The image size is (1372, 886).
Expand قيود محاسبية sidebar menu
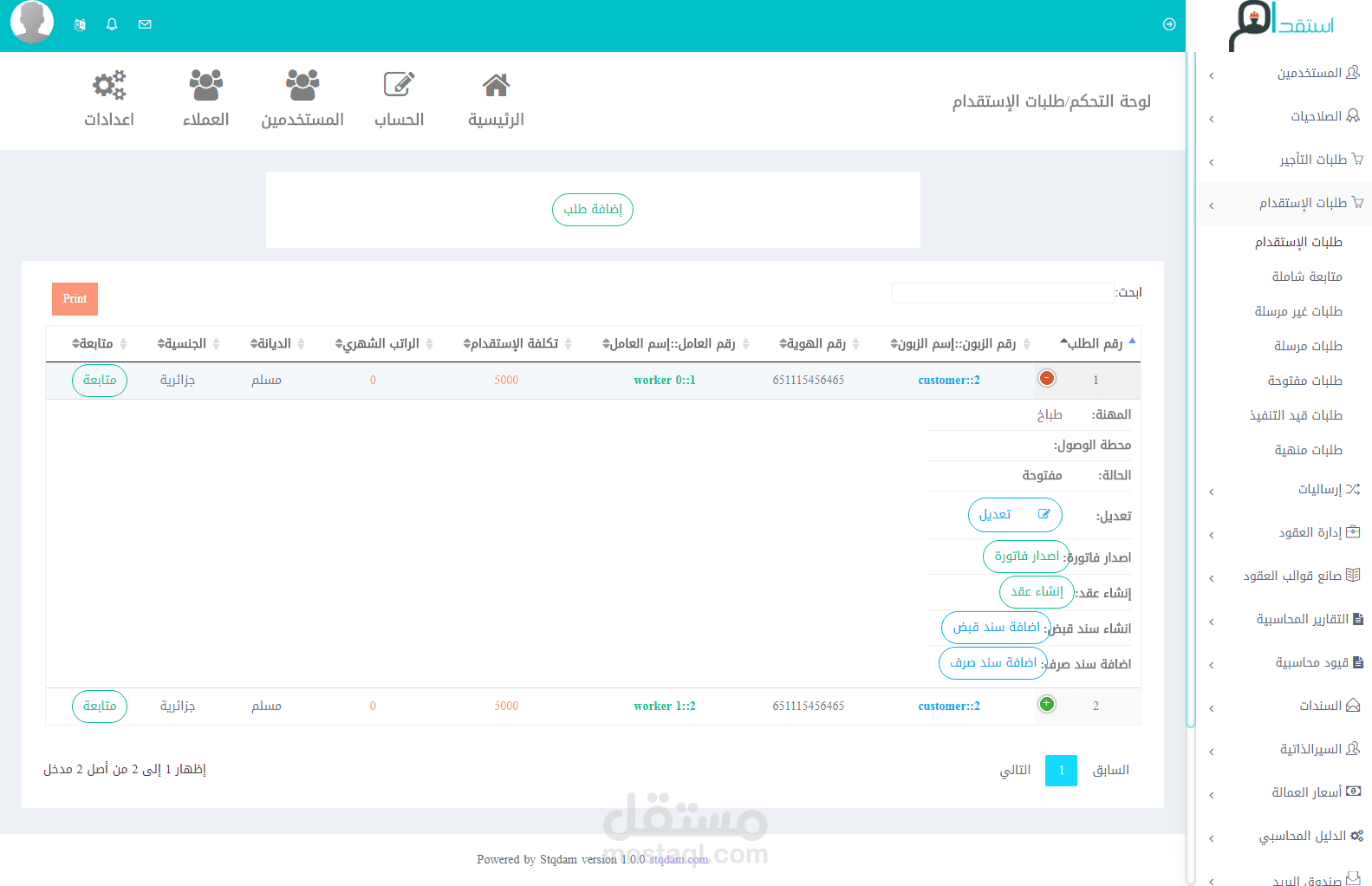[1285, 663]
